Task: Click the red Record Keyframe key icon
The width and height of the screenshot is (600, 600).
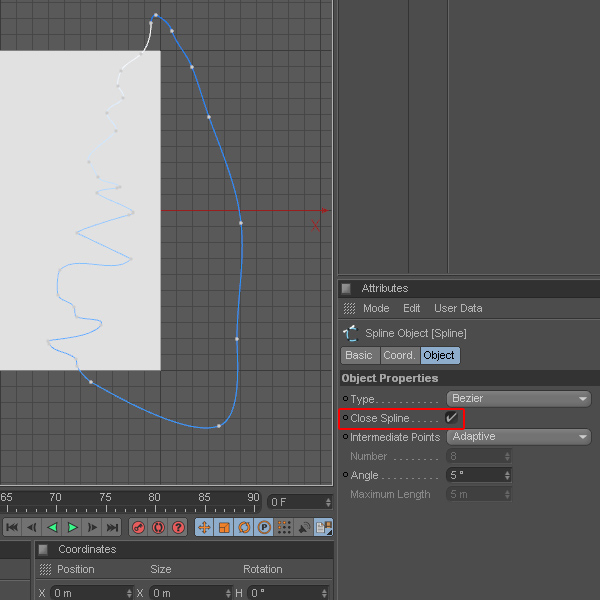Action: 138,527
